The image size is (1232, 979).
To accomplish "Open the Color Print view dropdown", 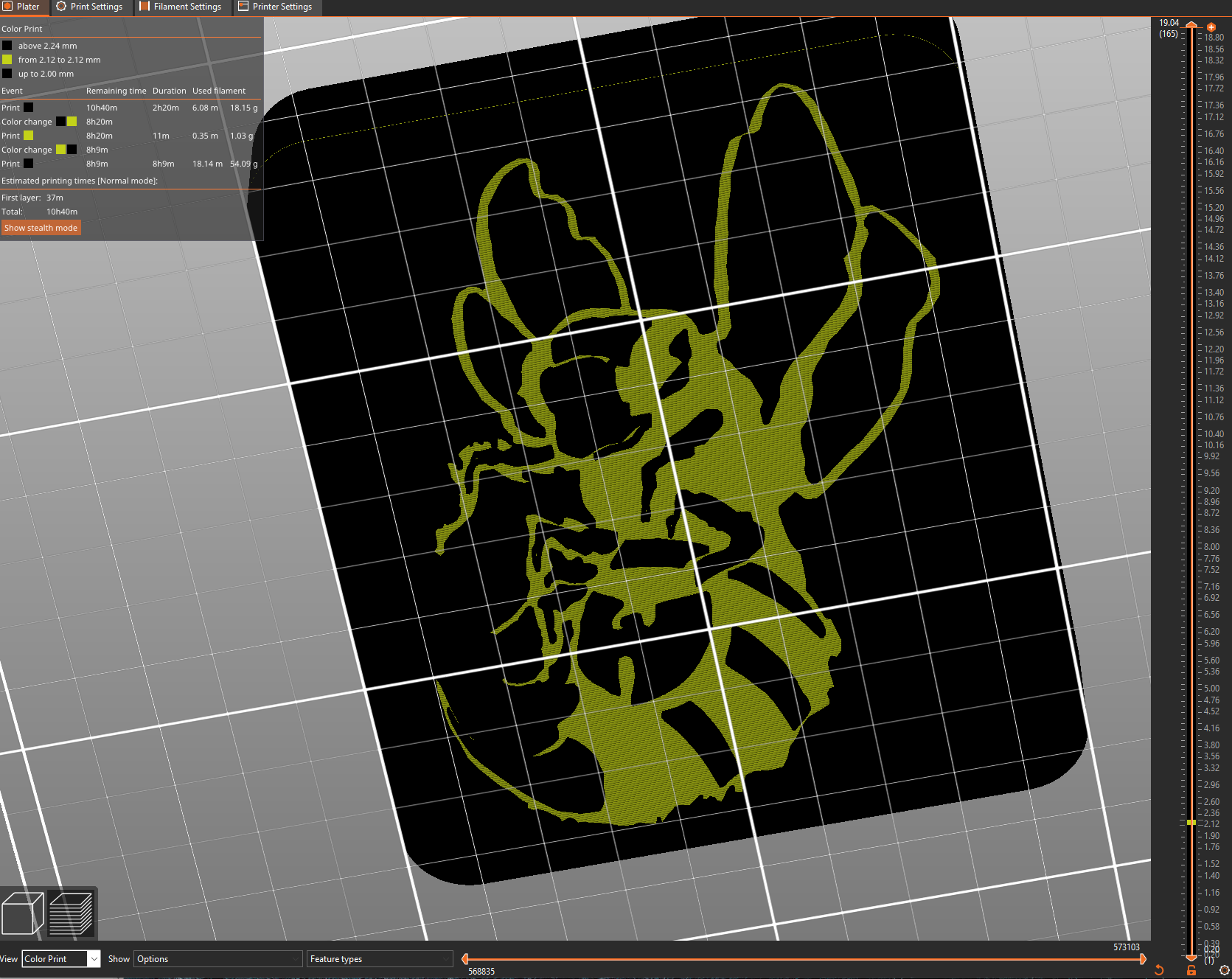I will (61, 959).
